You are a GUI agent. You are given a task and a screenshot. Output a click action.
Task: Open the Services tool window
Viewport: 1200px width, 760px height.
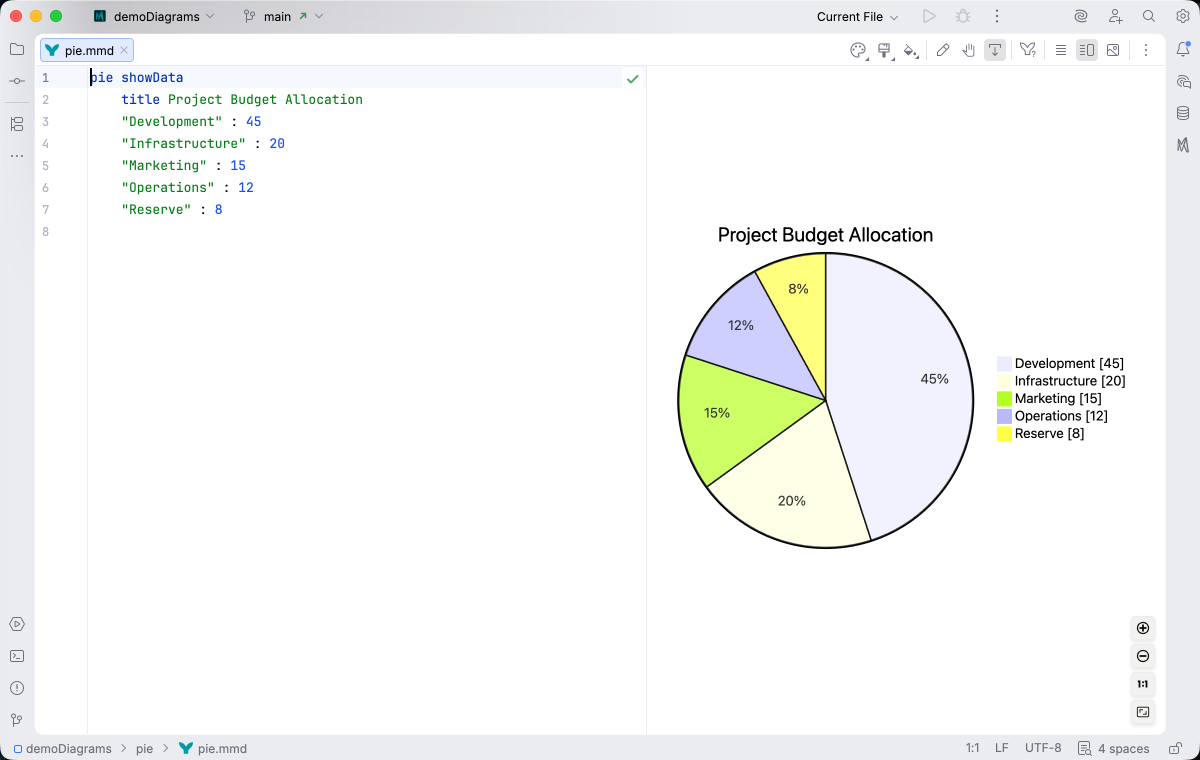tap(17, 624)
